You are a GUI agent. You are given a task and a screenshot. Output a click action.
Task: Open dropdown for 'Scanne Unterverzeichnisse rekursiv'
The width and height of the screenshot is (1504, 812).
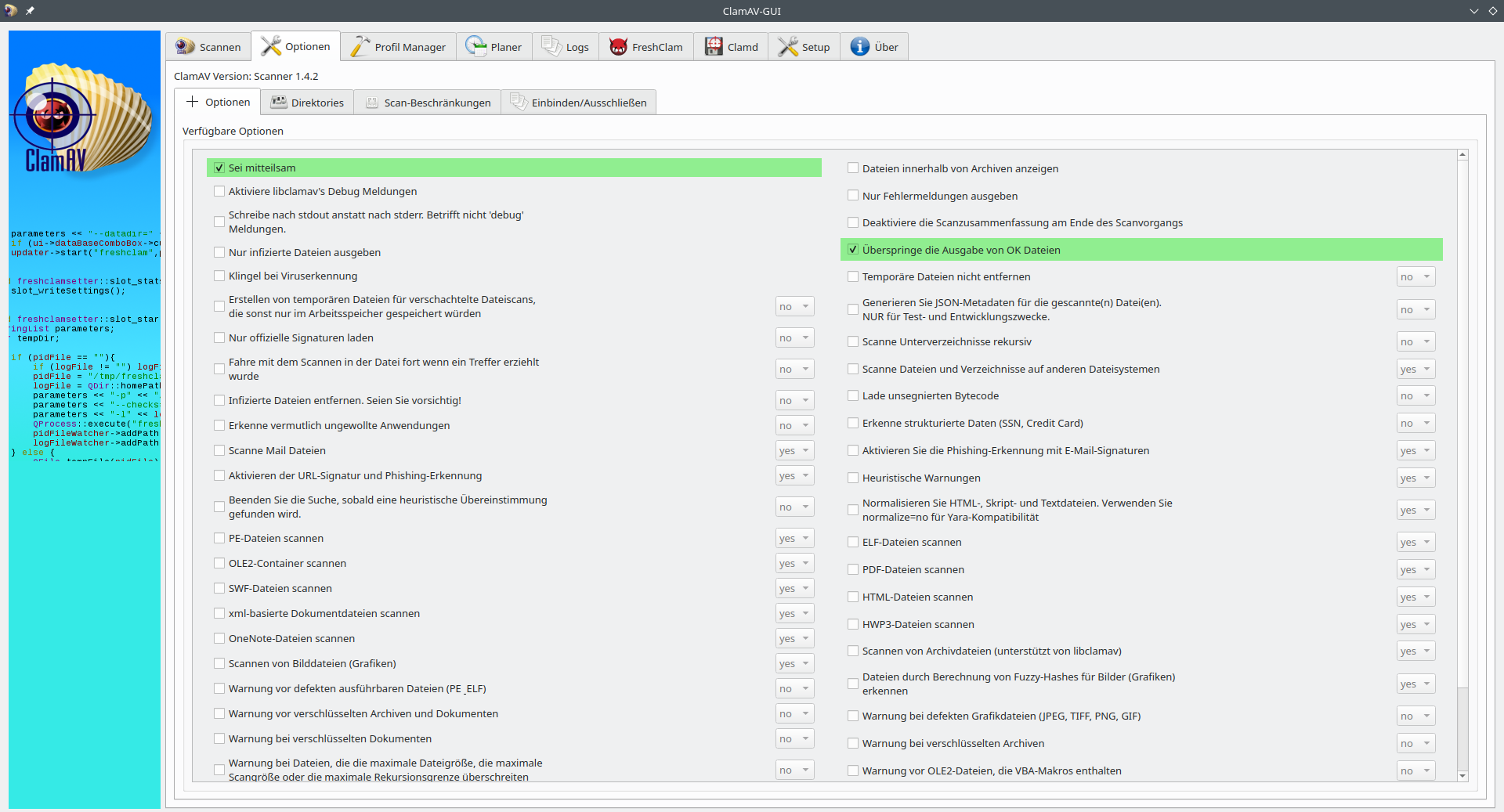click(1415, 341)
